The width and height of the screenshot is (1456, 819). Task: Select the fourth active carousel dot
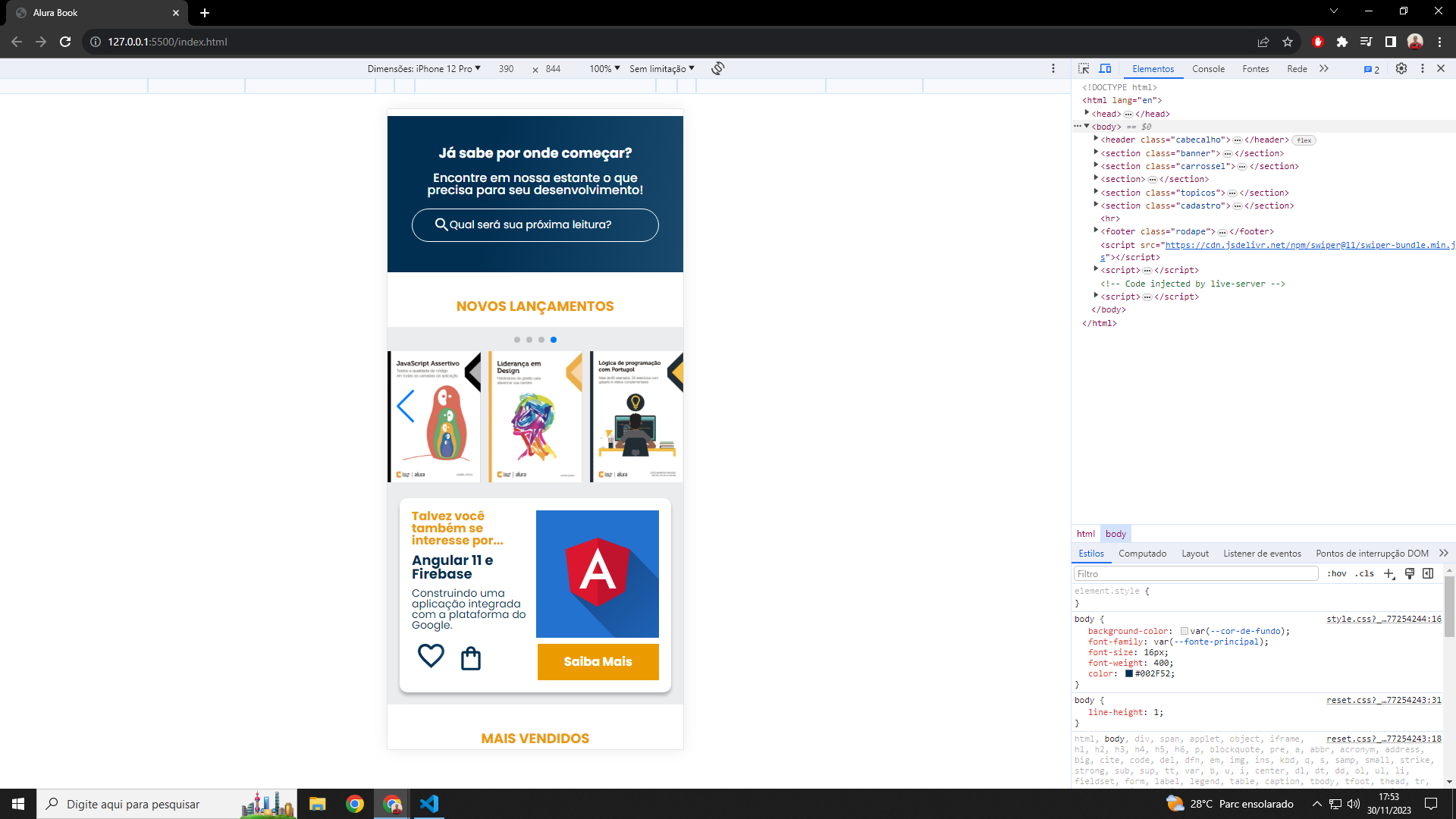coord(554,340)
